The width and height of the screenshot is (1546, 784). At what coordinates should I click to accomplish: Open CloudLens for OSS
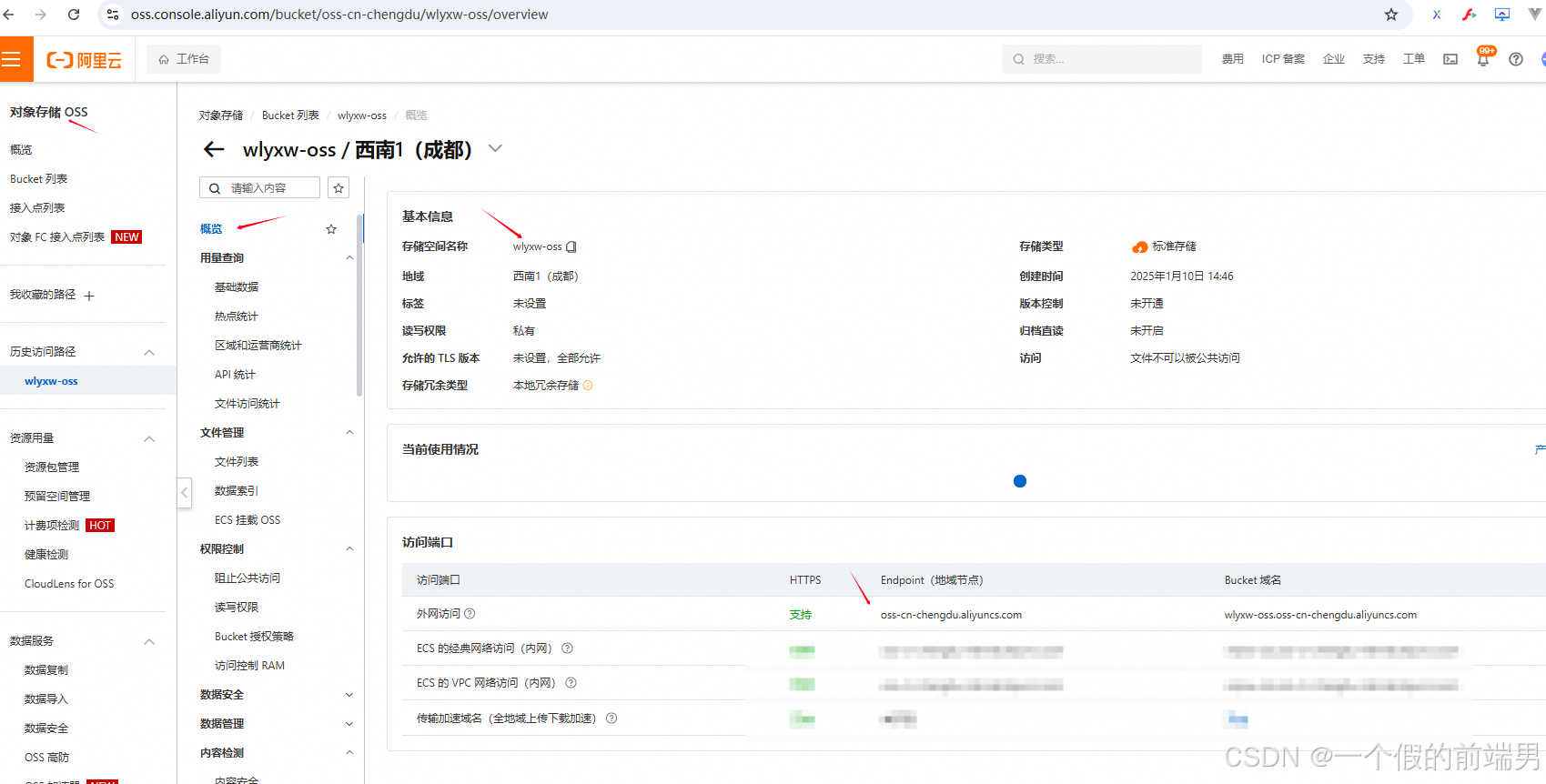[x=69, y=584]
